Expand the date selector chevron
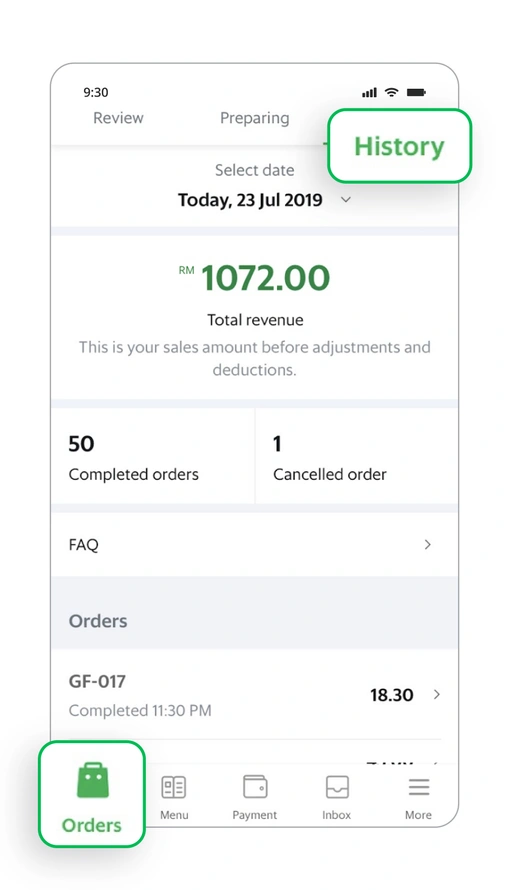Image resolution: width=509 pixels, height=890 pixels. click(x=346, y=200)
